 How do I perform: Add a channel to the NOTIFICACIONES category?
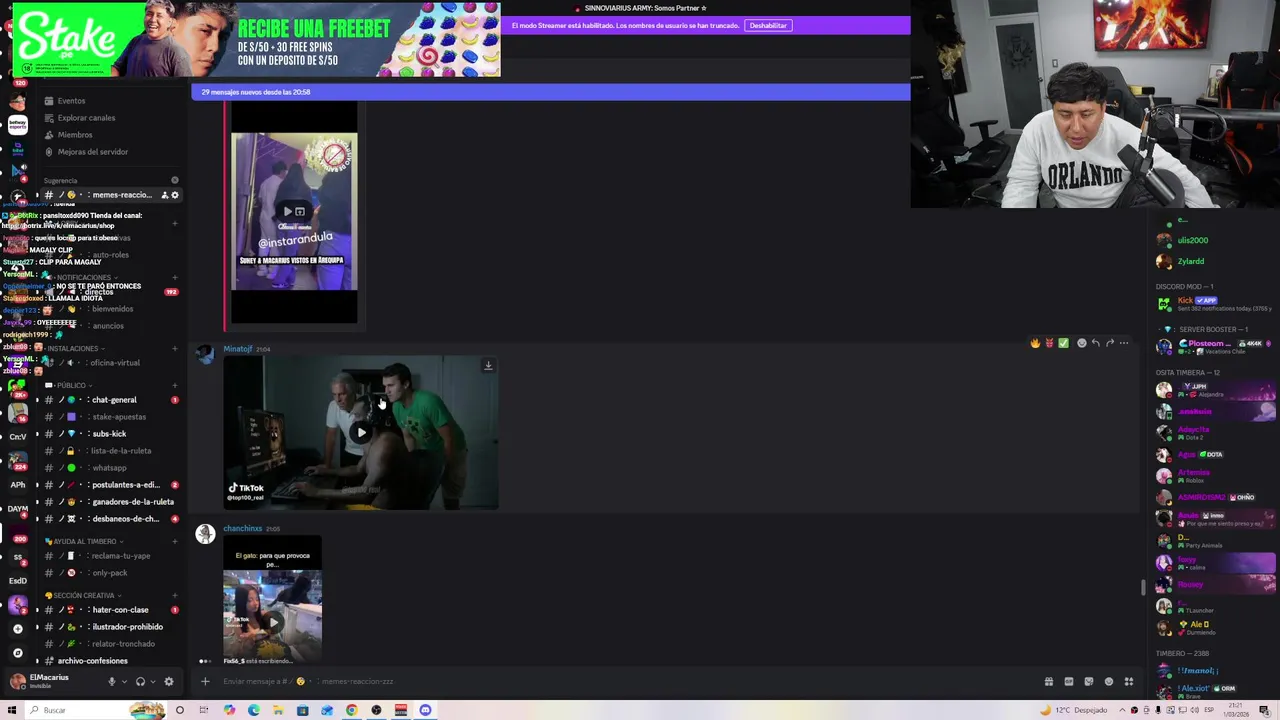click(175, 277)
